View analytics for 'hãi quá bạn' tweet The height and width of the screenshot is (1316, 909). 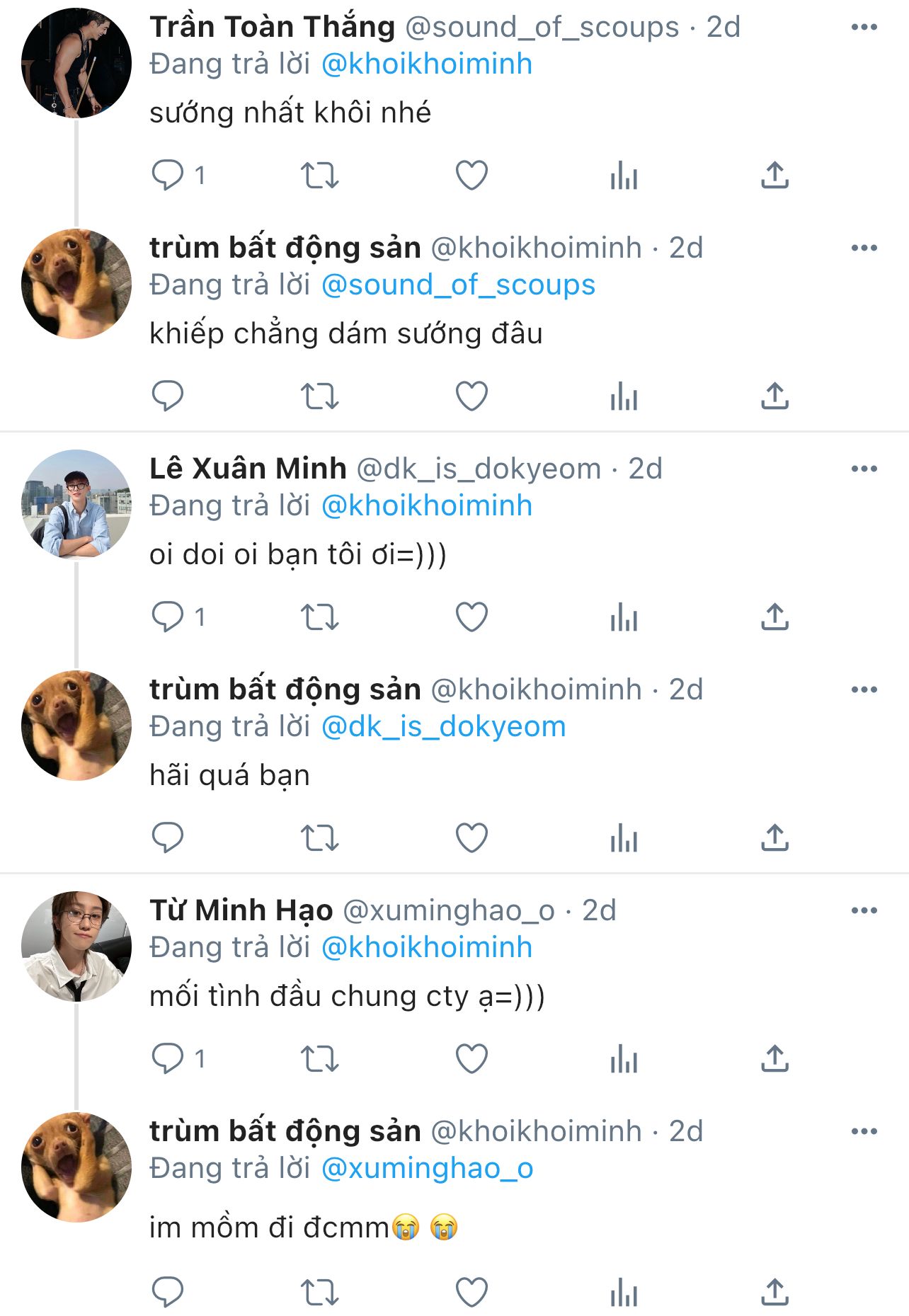[624, 838]
